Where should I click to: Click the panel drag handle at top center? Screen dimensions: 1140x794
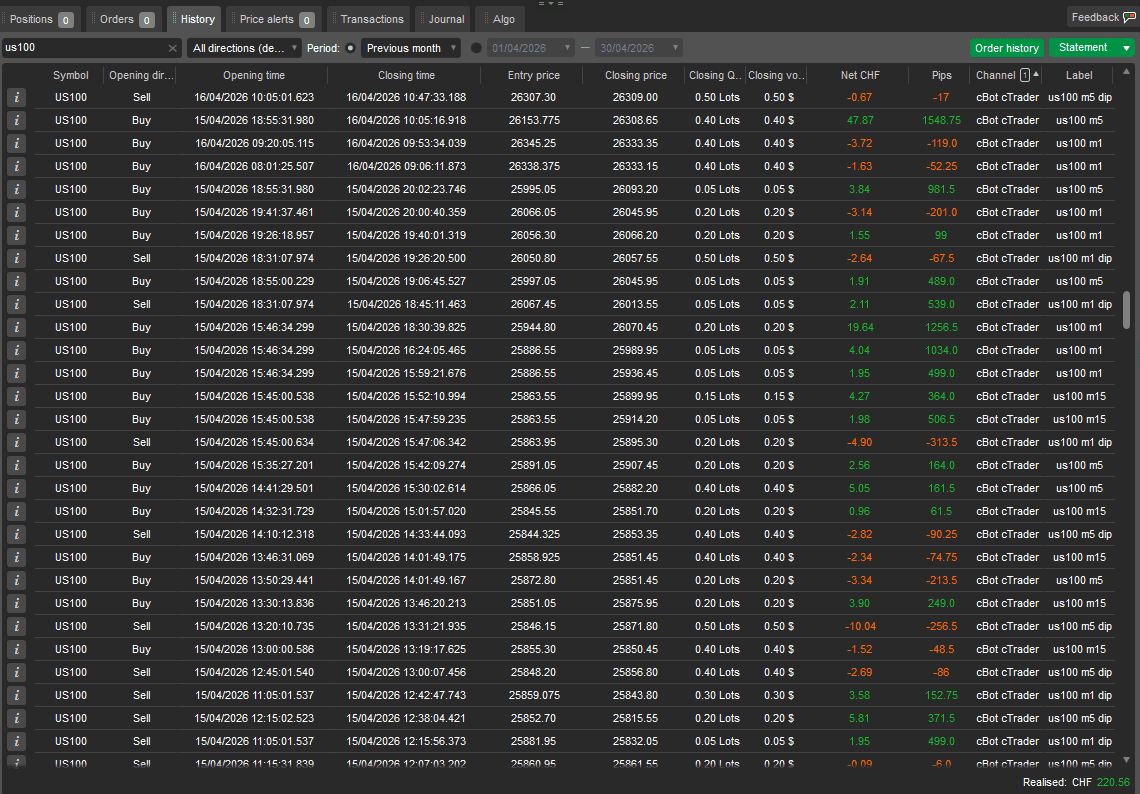pyautogui.click(x=550, y=4)
